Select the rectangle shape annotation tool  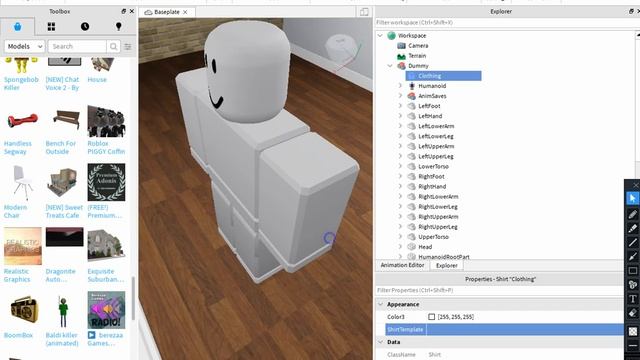(x=633, y=271)
